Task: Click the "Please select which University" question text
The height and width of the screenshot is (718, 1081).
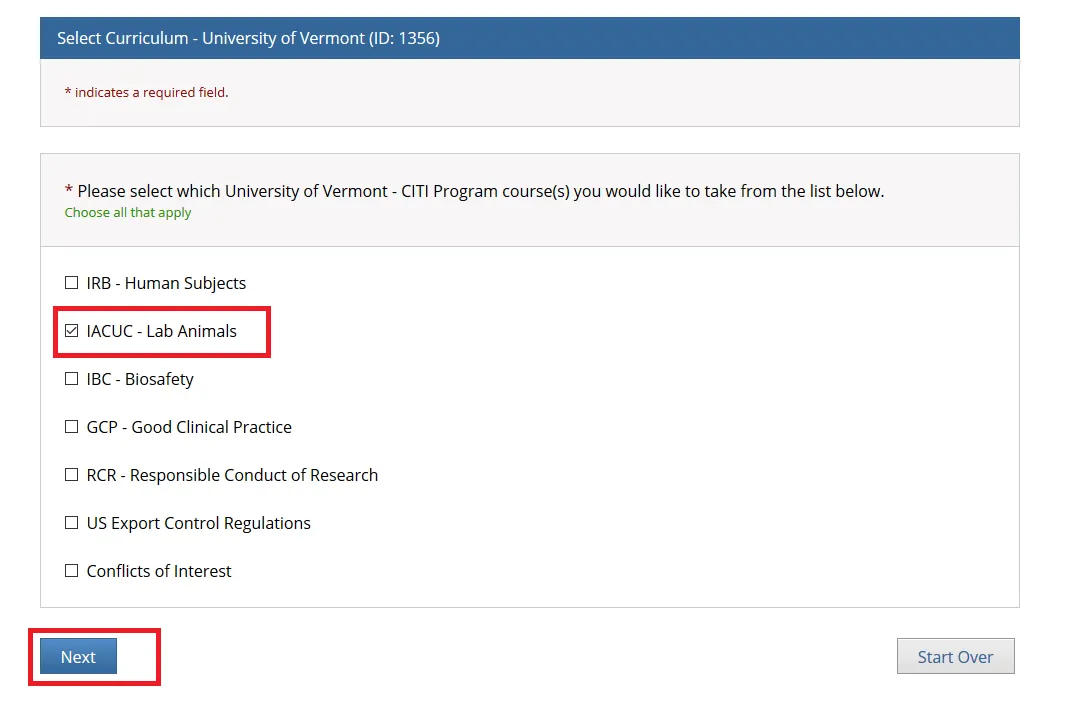Action: (x=480, y=191)
